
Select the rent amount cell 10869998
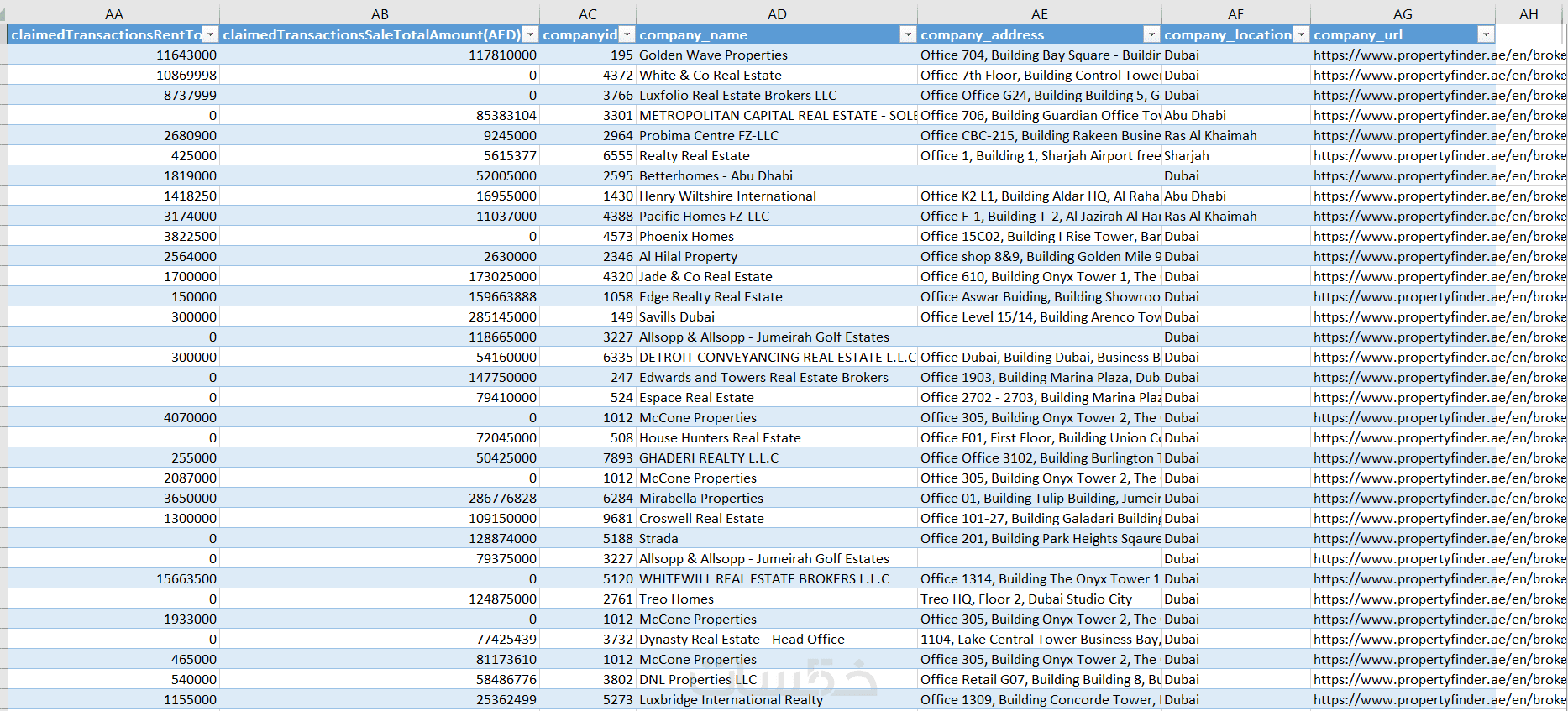[114, 75]
